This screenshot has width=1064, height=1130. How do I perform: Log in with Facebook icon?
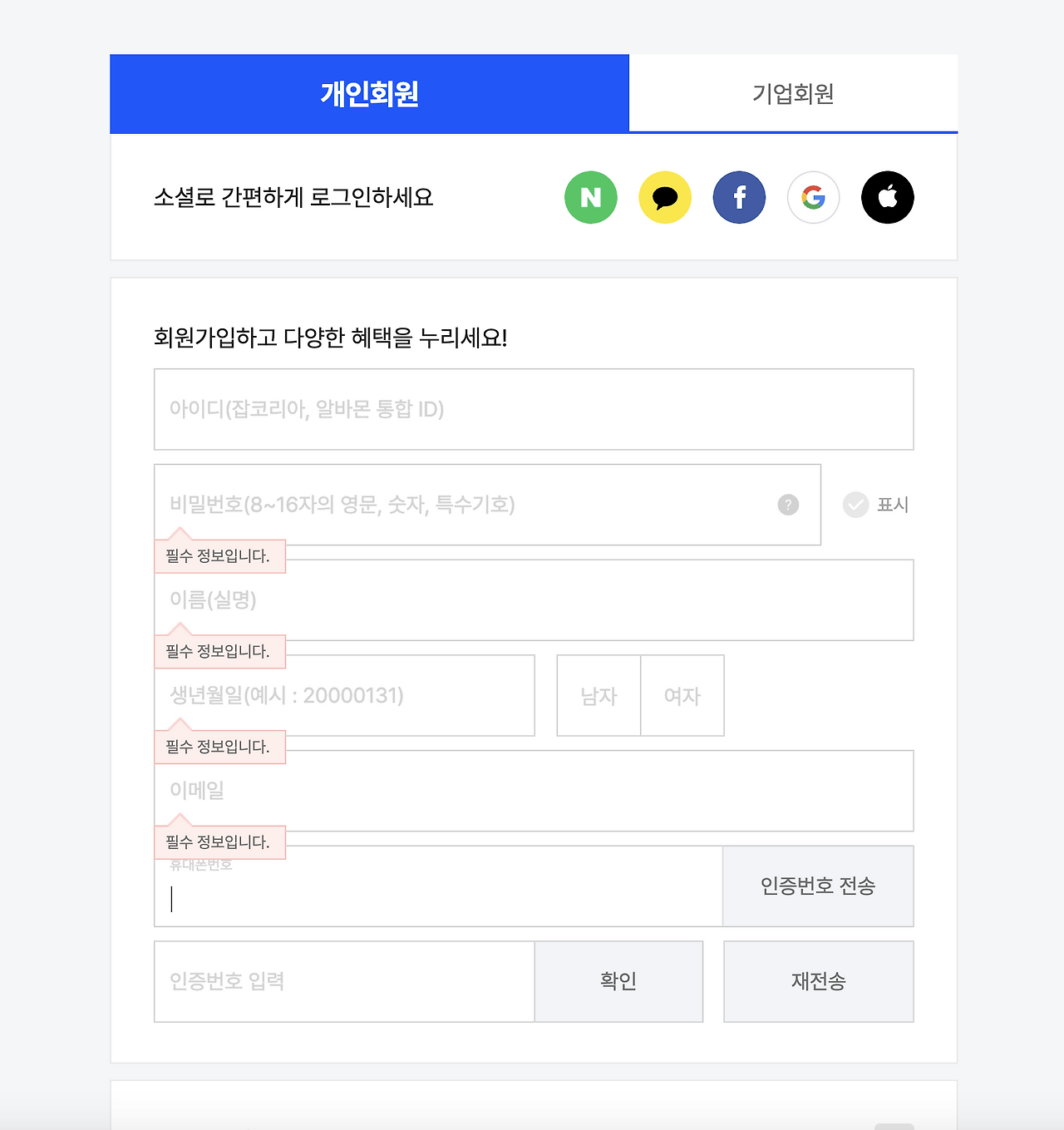[x=738, y=197]
